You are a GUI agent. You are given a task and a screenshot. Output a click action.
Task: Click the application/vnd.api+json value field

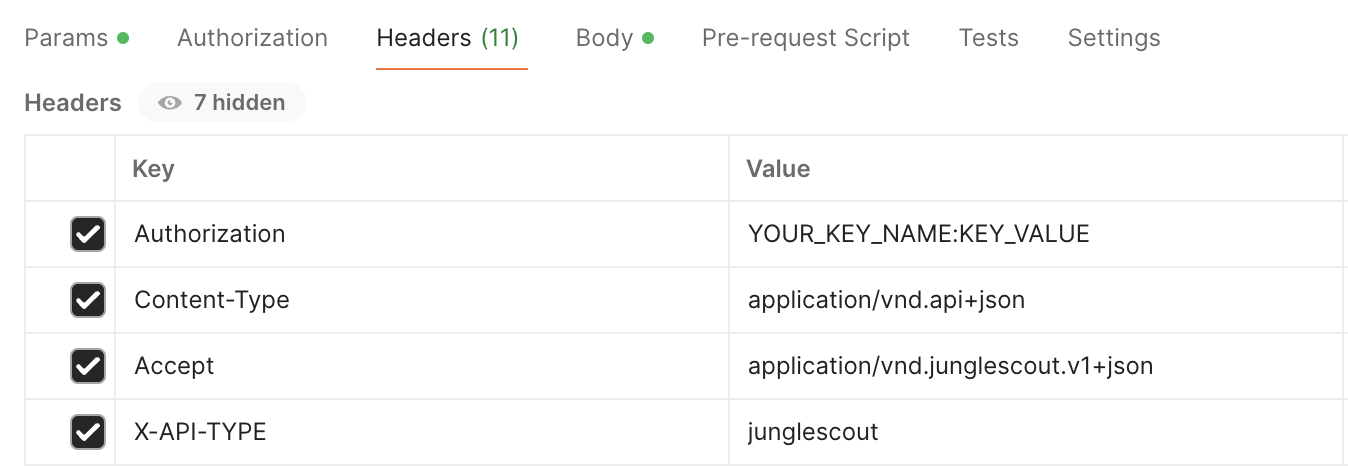[x=1035, y=300]
